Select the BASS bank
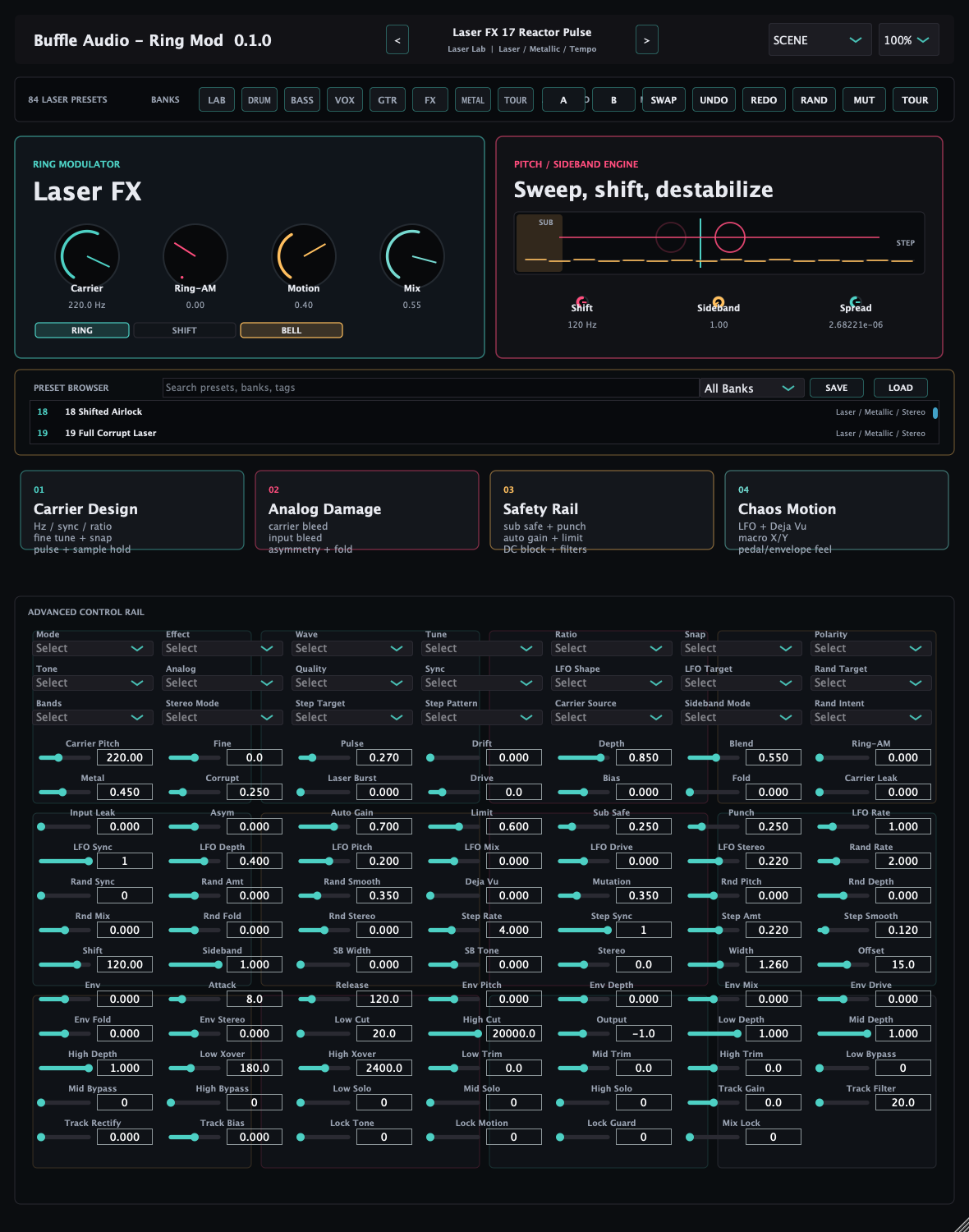Viewport: 969px width, 1232px height. click(x=302, y=100)
